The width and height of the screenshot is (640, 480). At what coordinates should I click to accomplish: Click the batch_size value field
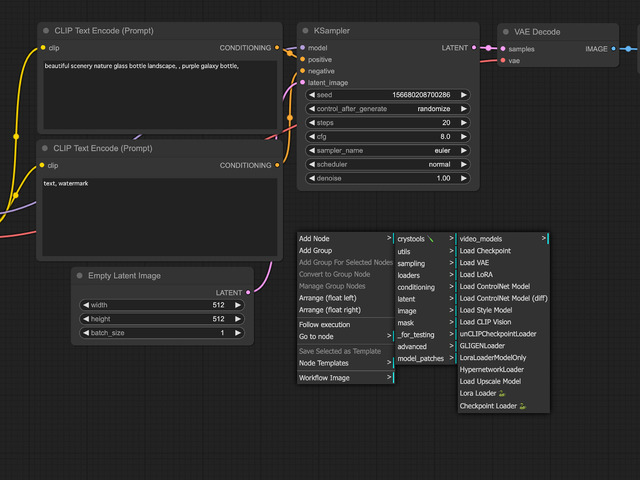pos(162,333)
